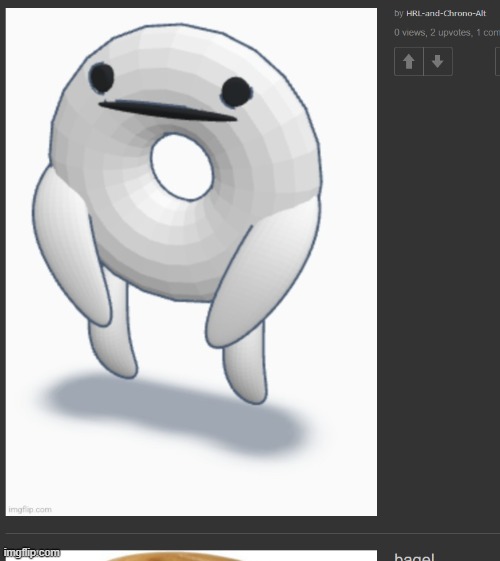This screenshot has height=561, width=500.
Task: Click the donut character's left arm
Action: pos(70,247)
